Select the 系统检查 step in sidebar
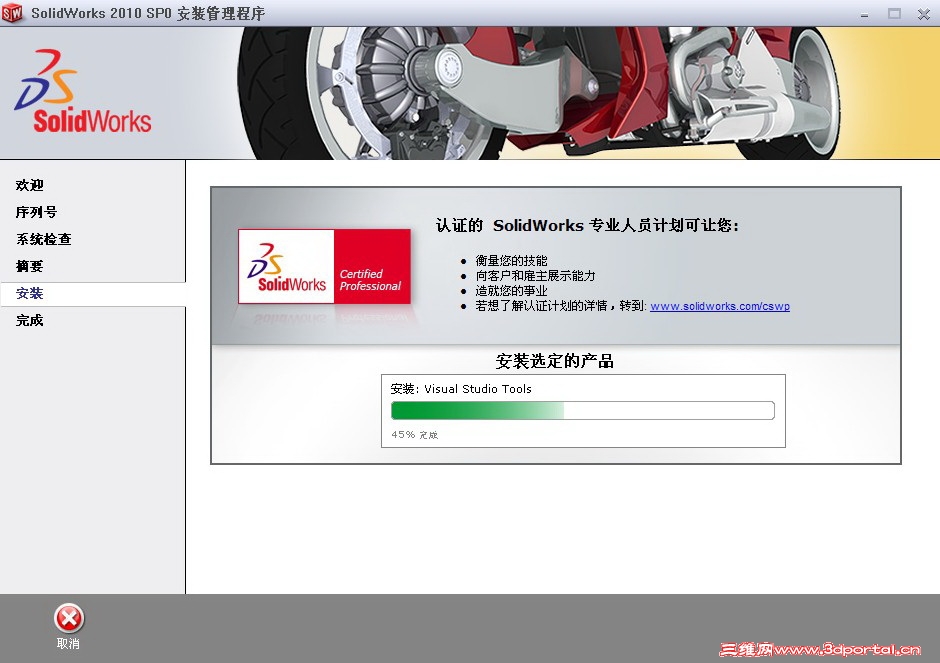The width and height of the screenshot is (940, 663). [x=43, y=239]
